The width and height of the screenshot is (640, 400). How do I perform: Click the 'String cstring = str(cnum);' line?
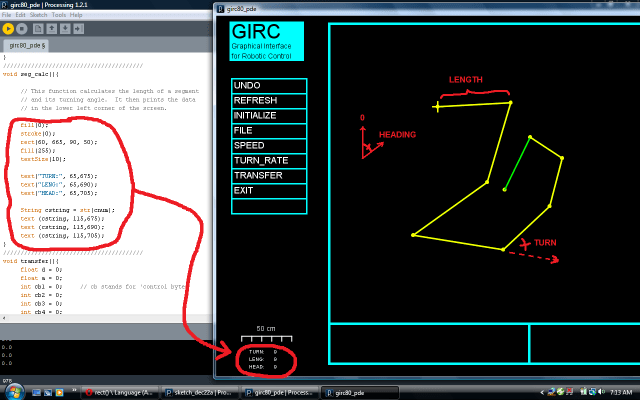tap(68, 210)
